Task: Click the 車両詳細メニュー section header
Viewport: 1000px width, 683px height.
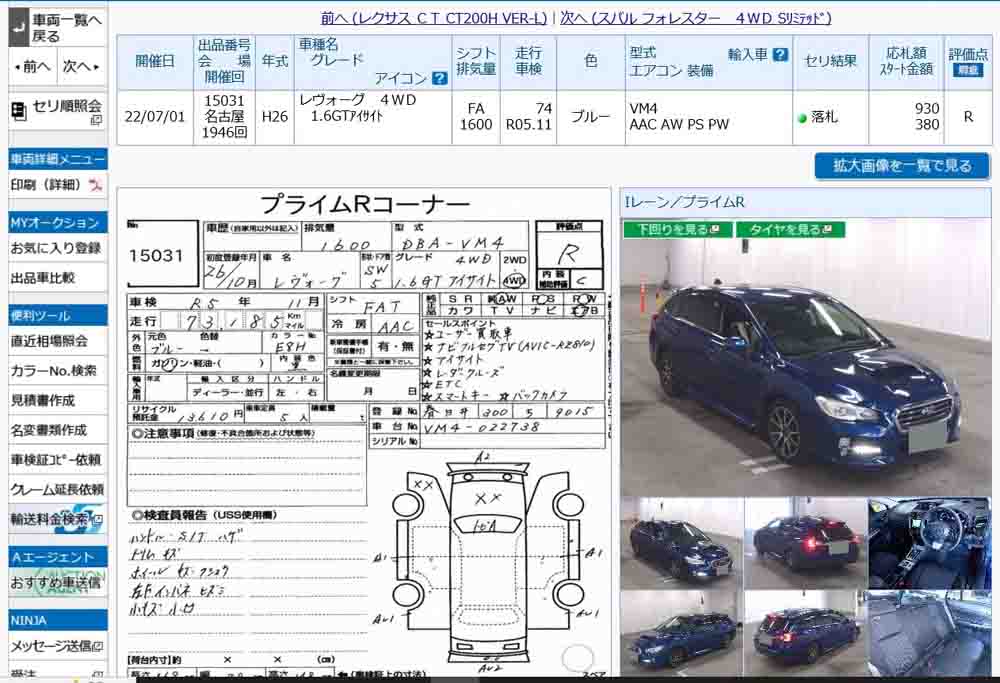Action: pyautogui.click(x=58, y=159)
